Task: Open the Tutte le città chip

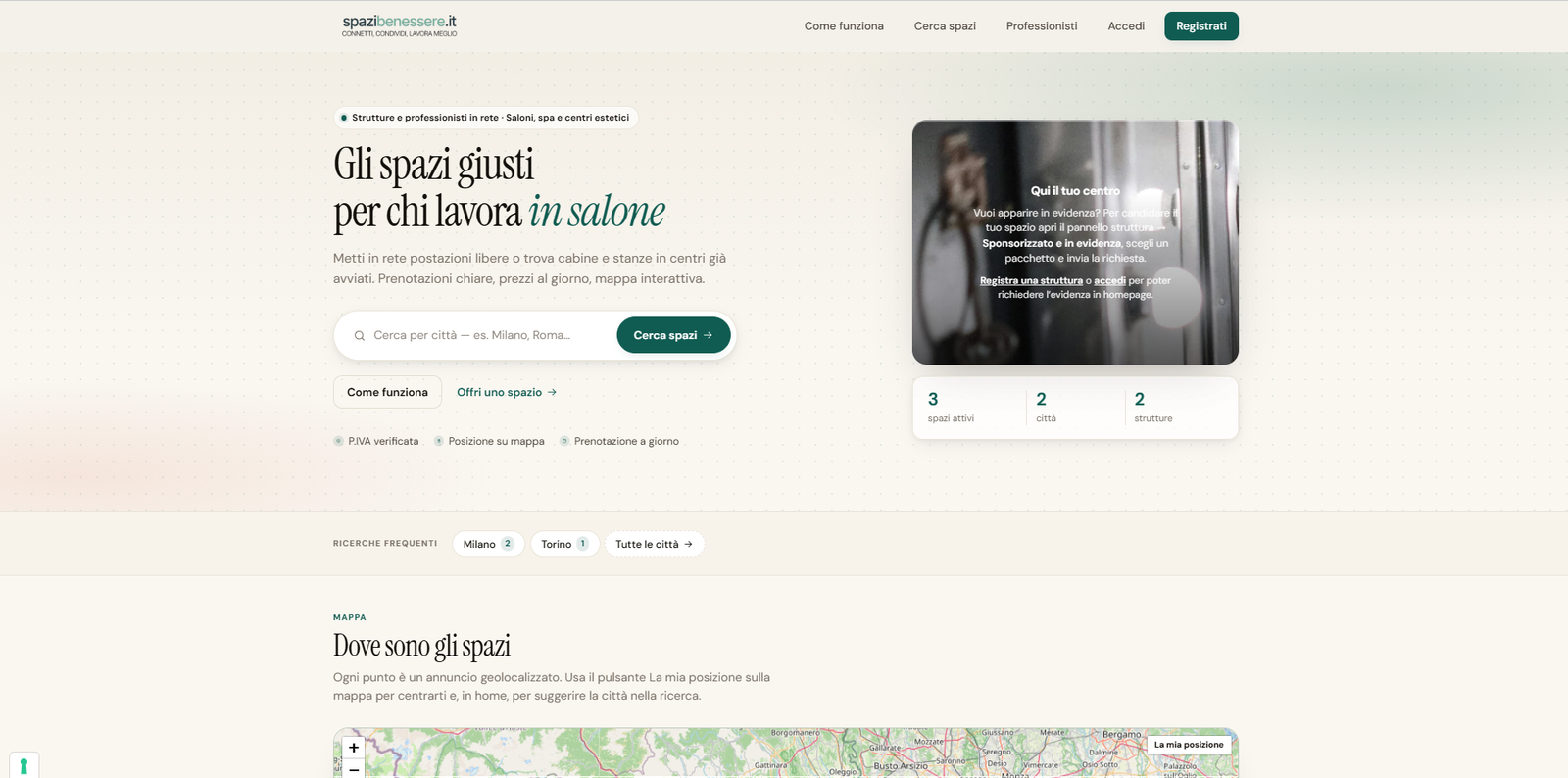Action: pyautogui.click(x=655, y=544)
